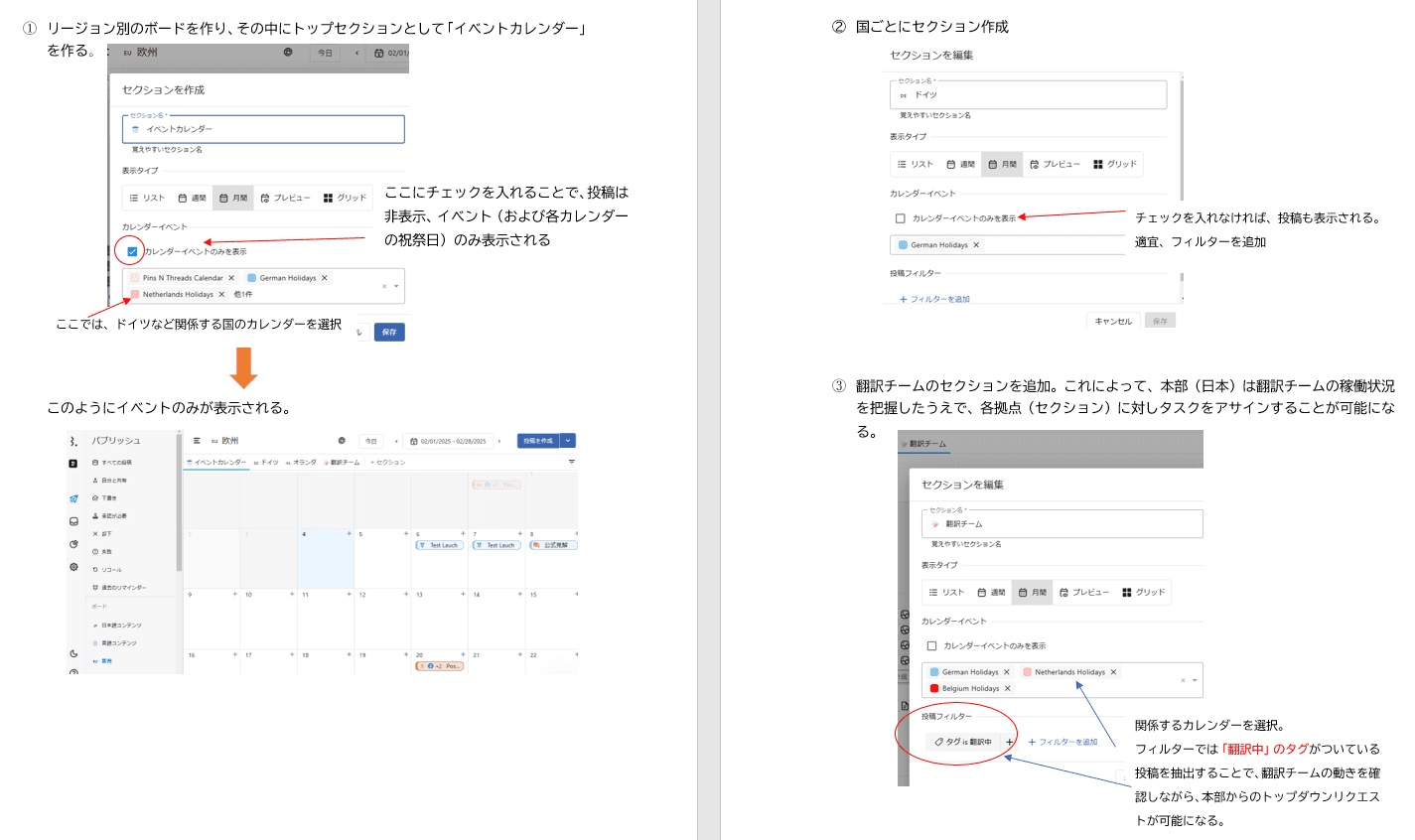Remove German Holidays chip in 翻訳チーム dialog
1415x840 pixels.
[x=1006, y=672]
